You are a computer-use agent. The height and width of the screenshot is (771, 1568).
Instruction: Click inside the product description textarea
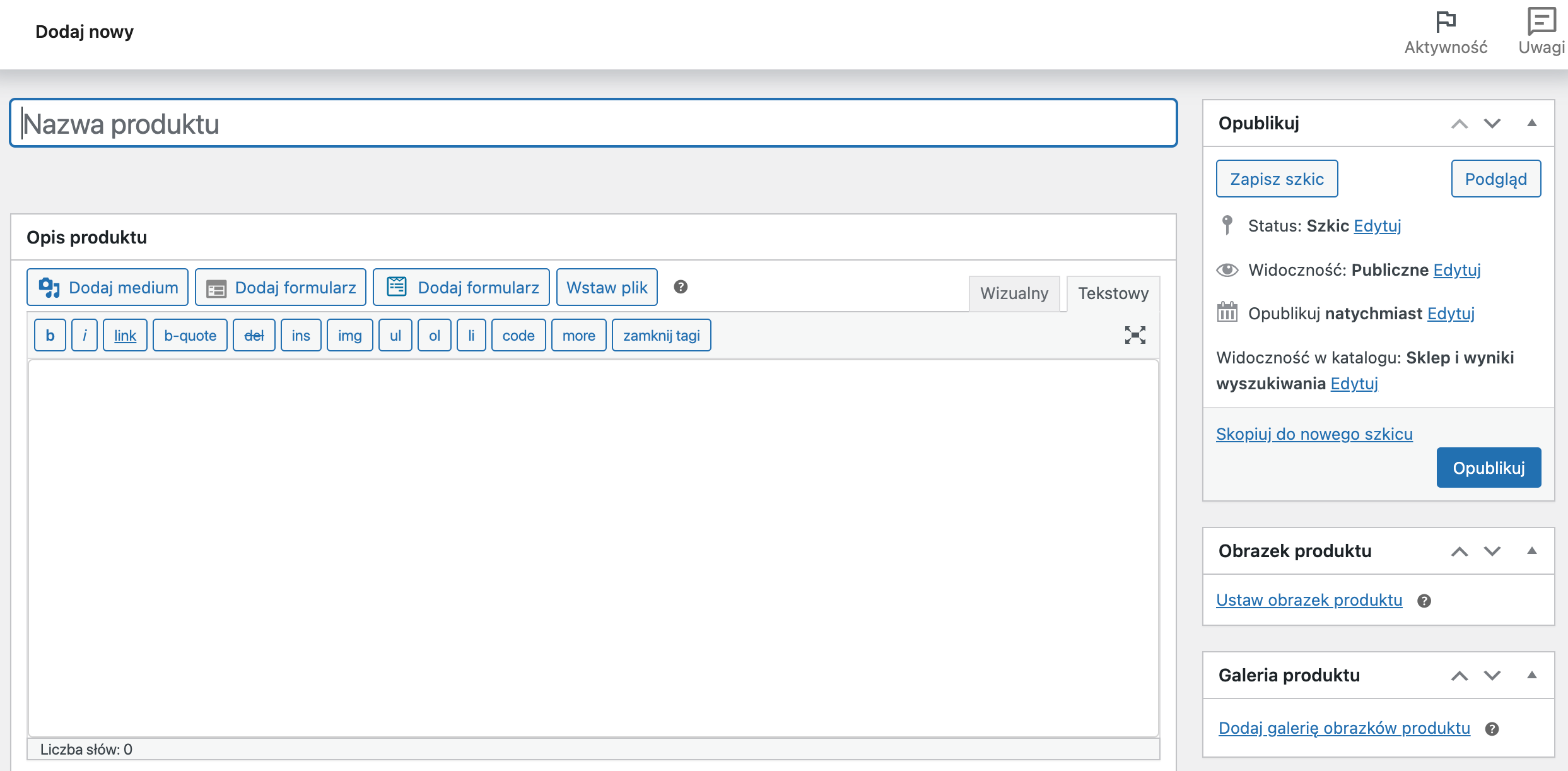tap(594, 548)
